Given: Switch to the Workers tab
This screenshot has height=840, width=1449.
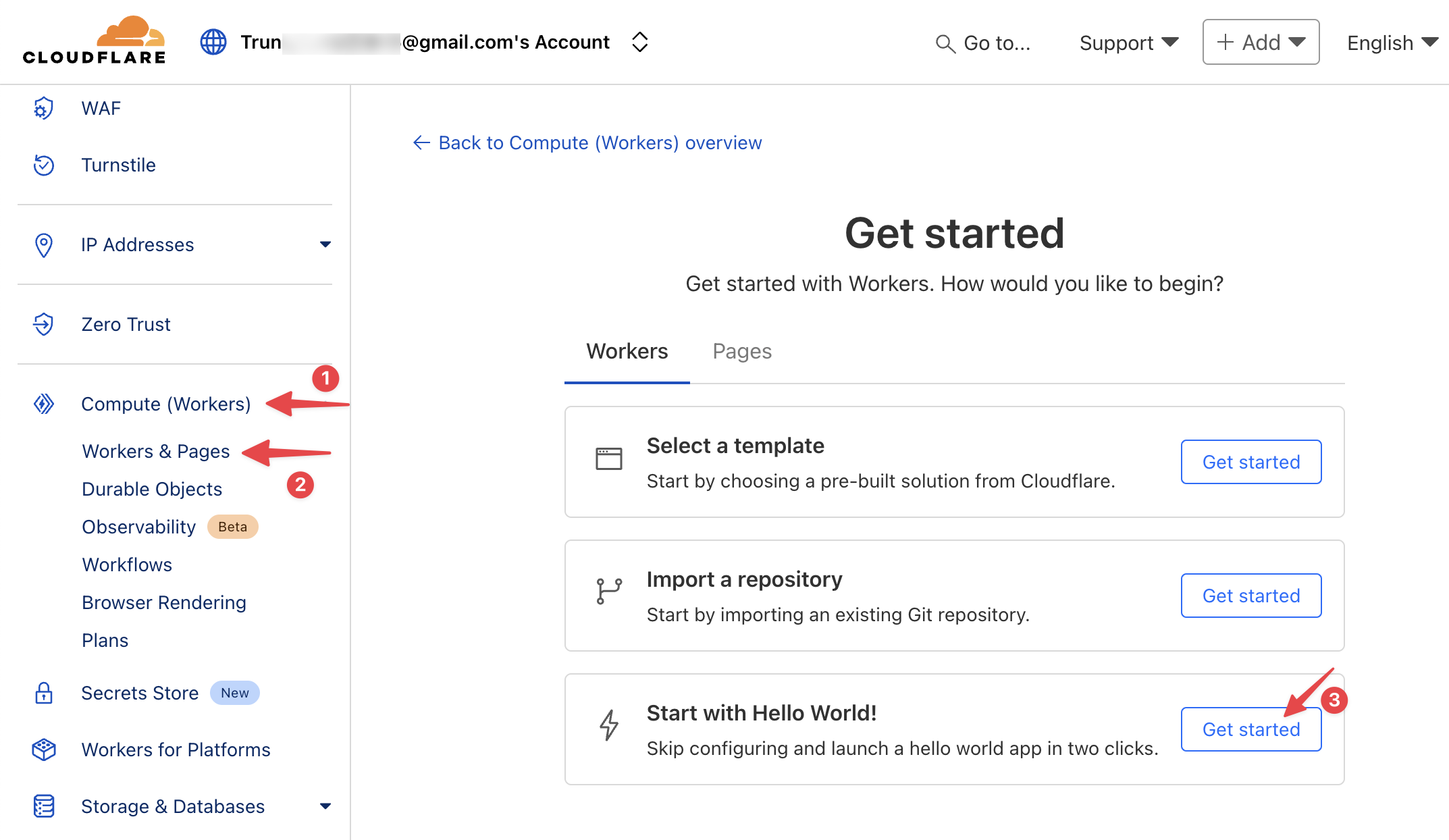Looking at the screenshot, I should click(x=627, y=351).
